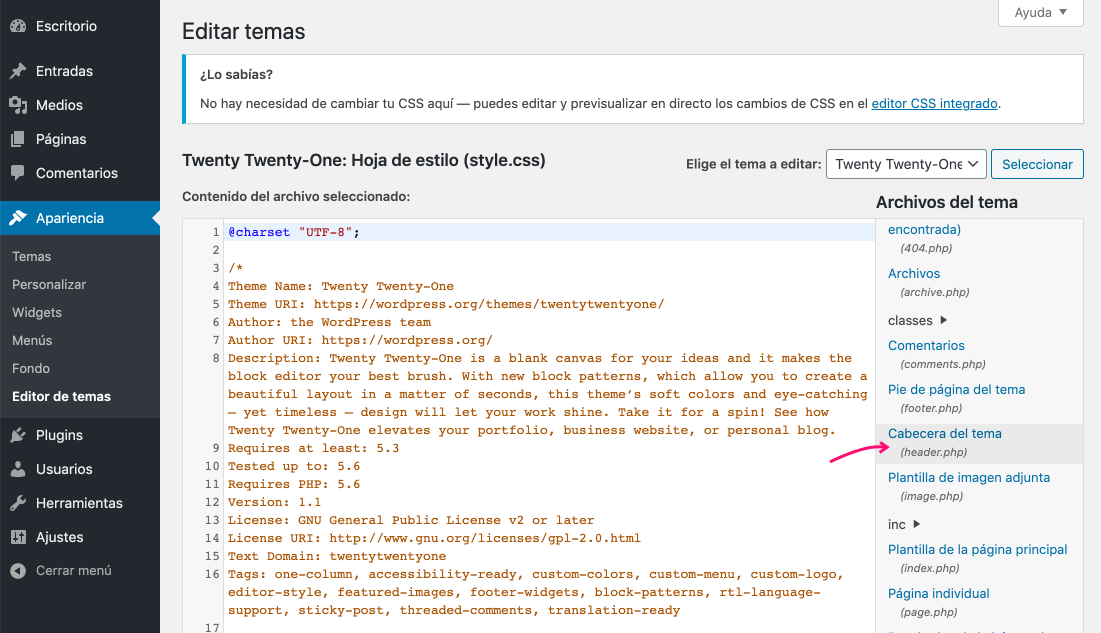Open Plantilla de la página principal
The height and width of the screenshot is (633, 1101).
[977, 549]
